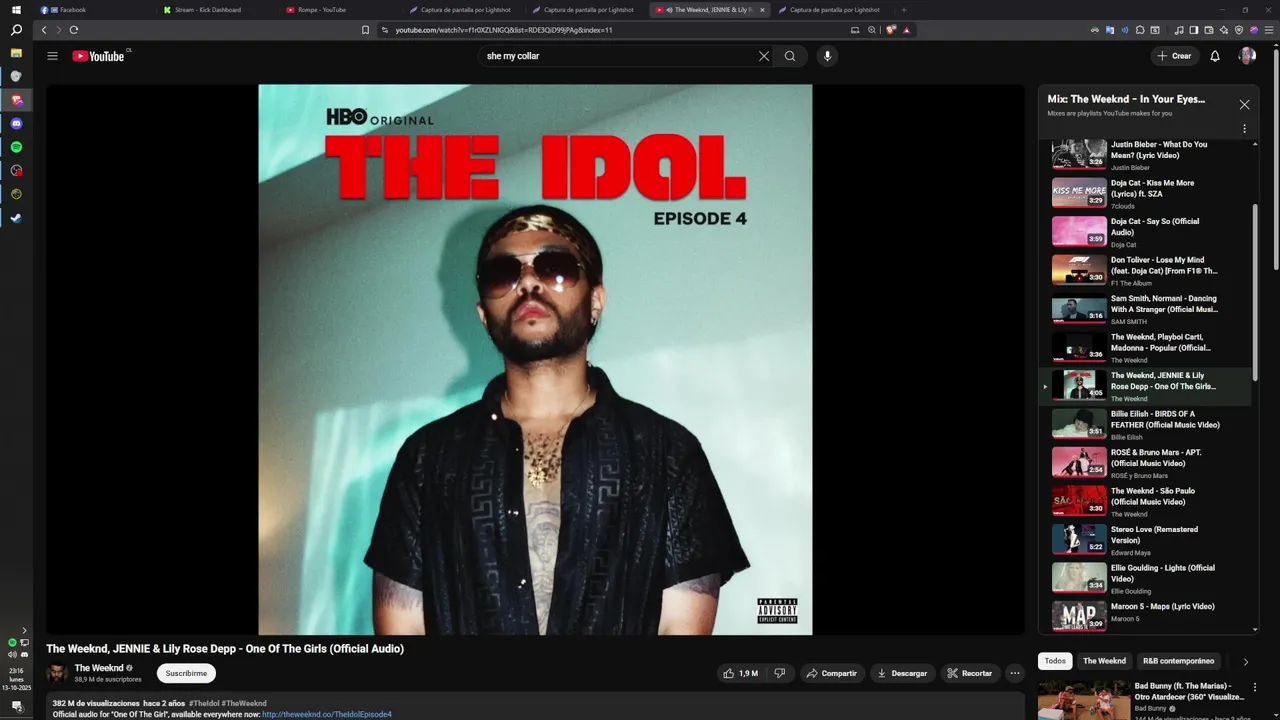Go back in browser history
The height and width of the screenshot is (720, 1280).
(44, 30)
